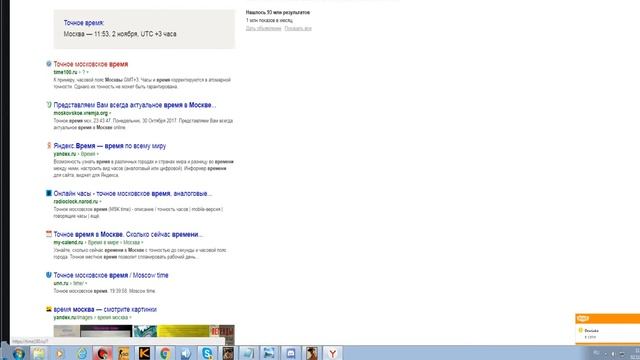Open 'Точное московское время / Moscow time' result
Screen dimensions: 640x360
coord(111,275)
